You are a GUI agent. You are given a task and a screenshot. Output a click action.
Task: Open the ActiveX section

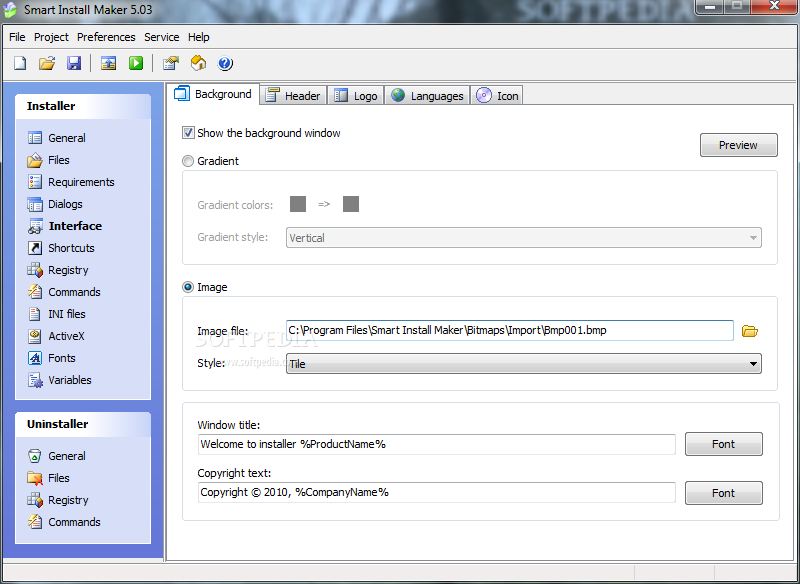pos(56,336)
